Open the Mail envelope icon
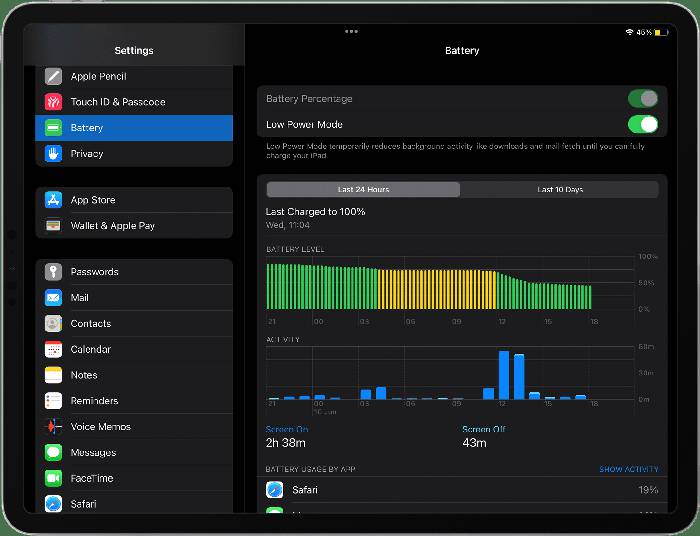700x536 pixels. pyautogui.click(x=53, y=297)
